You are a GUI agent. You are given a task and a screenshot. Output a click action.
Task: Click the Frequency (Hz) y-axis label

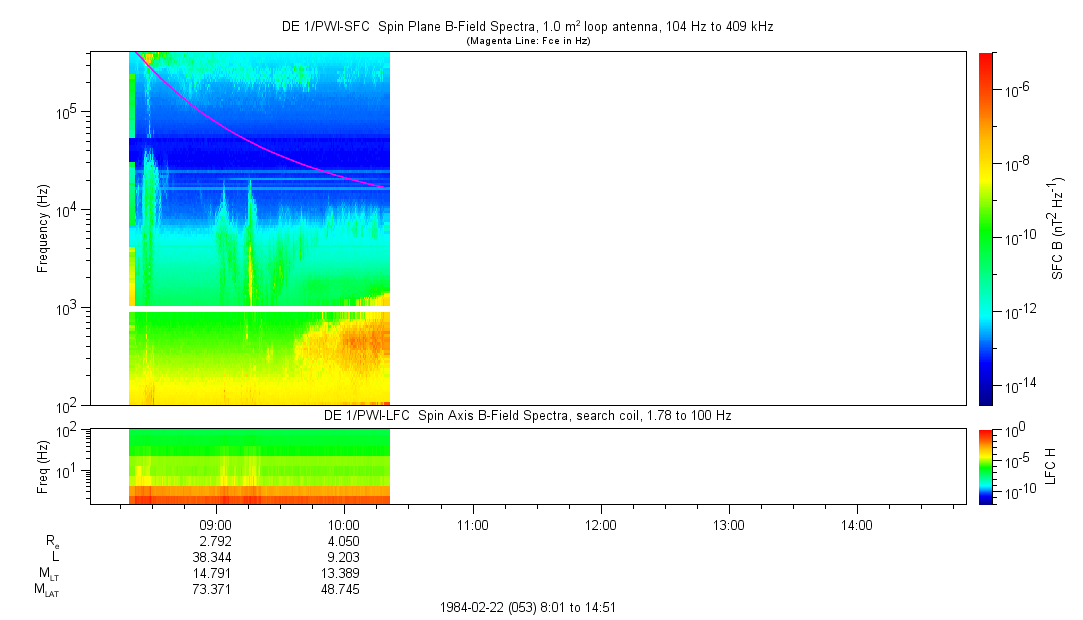(x=44, y=228)
